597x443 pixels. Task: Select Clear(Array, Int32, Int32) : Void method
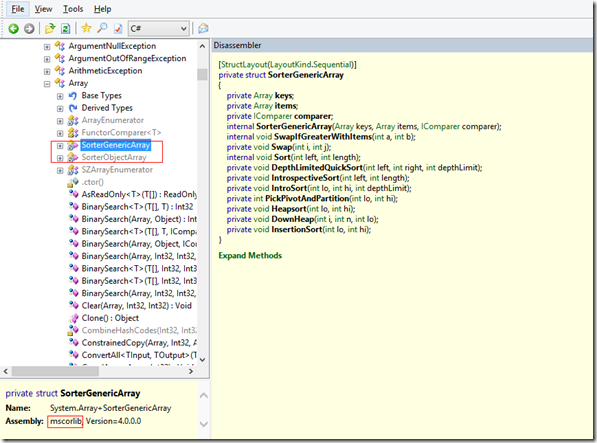pos(137,306)
